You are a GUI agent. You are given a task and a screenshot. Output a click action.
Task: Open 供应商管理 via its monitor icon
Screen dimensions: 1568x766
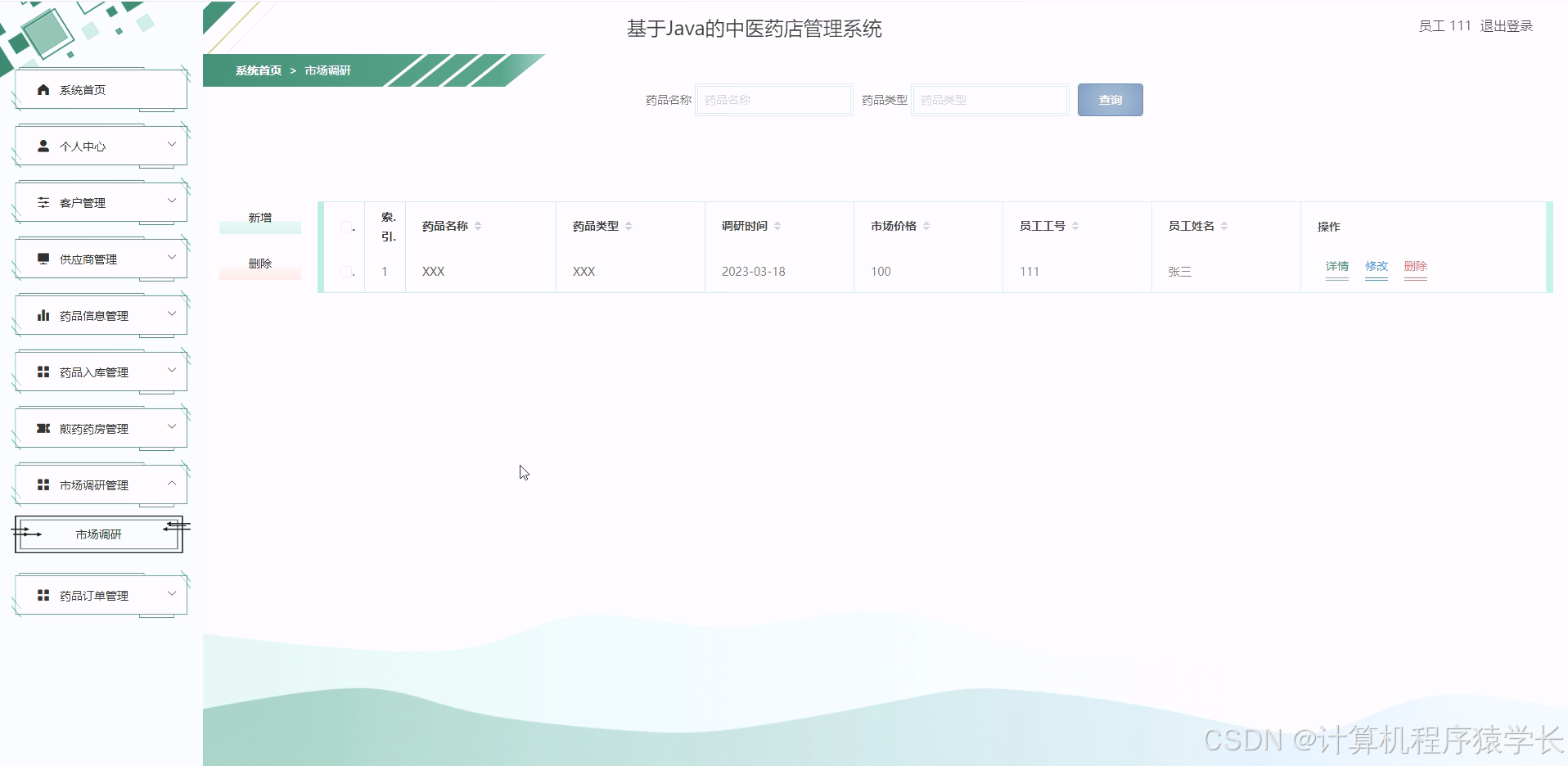(x=43, y=258)
